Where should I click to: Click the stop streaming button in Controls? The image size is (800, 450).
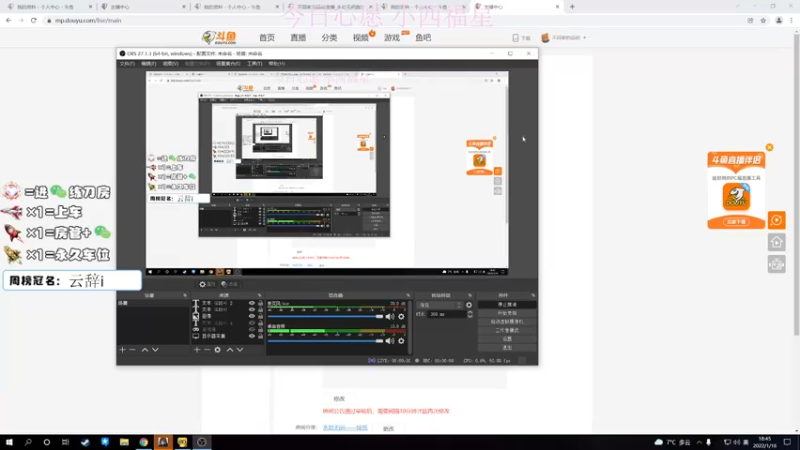507,305
